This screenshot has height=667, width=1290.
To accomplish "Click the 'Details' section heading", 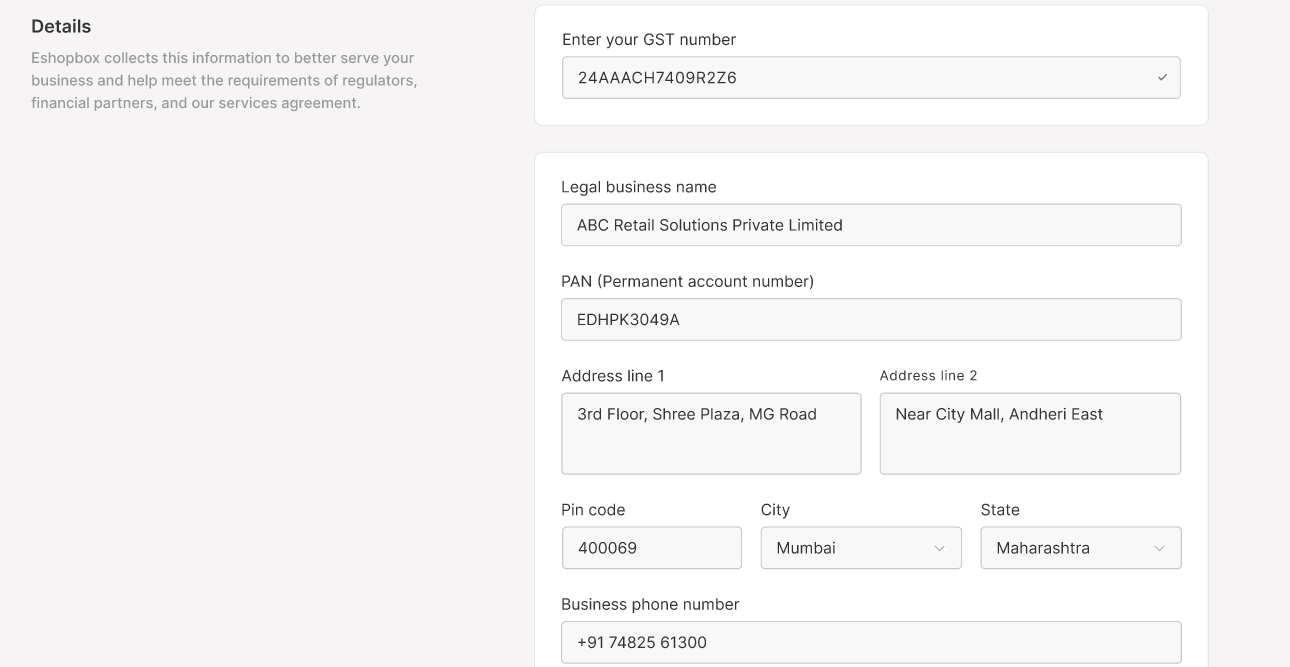I will 61,26.
